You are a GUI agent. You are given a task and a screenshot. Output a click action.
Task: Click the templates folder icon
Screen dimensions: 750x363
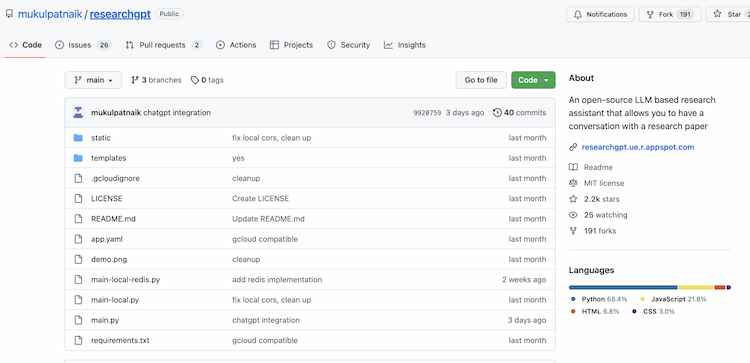tap(78, 158)
